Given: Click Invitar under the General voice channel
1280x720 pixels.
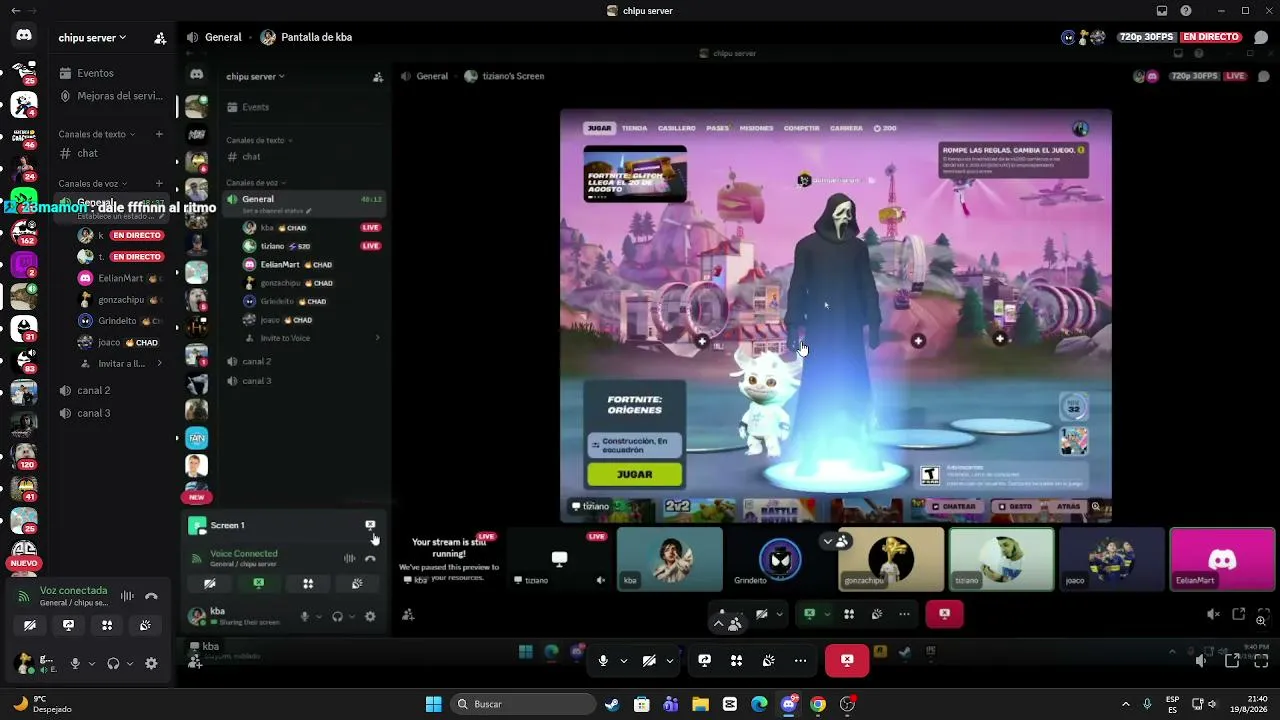Looking at the screenshot, I should coord(121,364).
